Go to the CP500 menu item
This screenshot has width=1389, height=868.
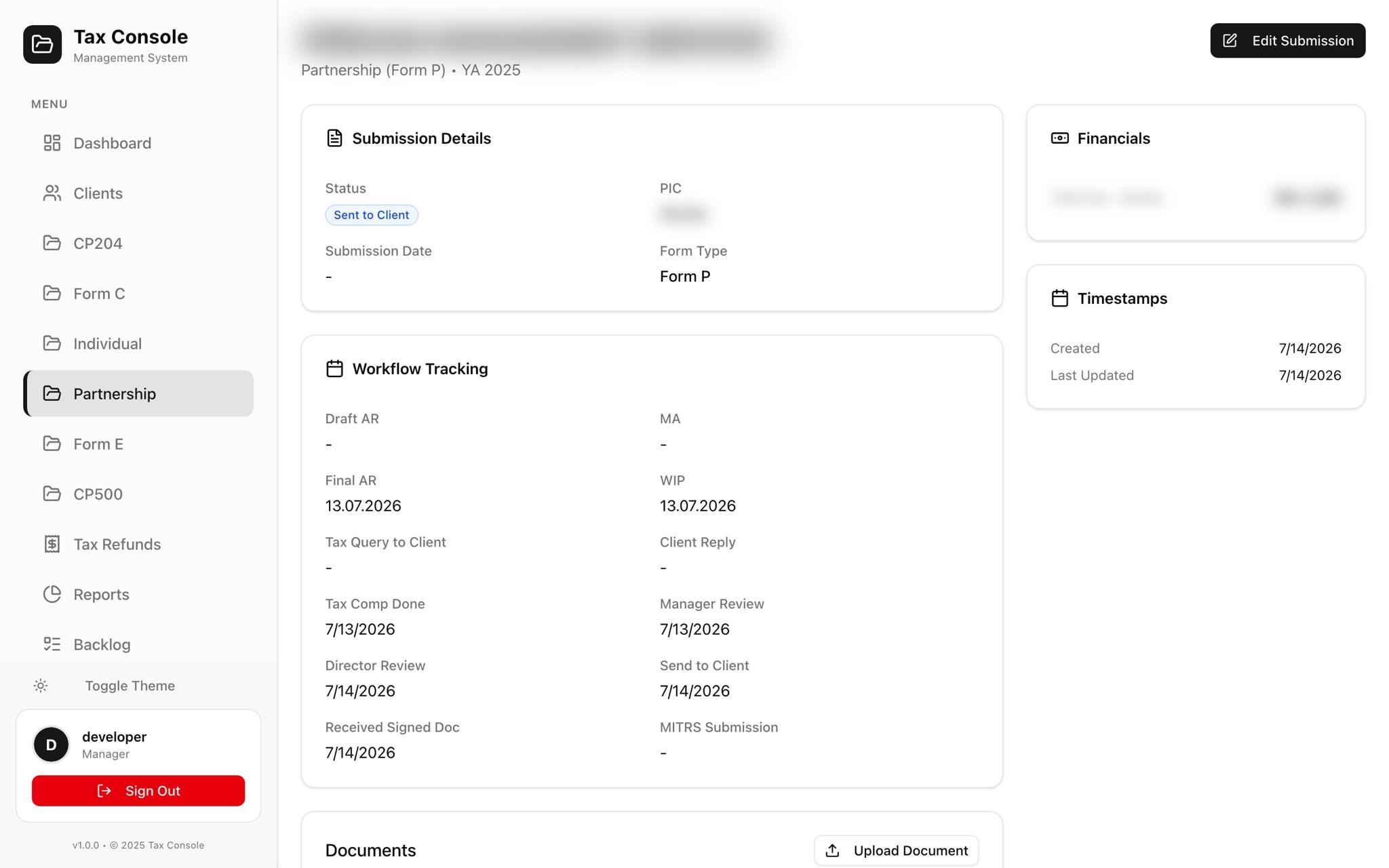coord(138,494)
